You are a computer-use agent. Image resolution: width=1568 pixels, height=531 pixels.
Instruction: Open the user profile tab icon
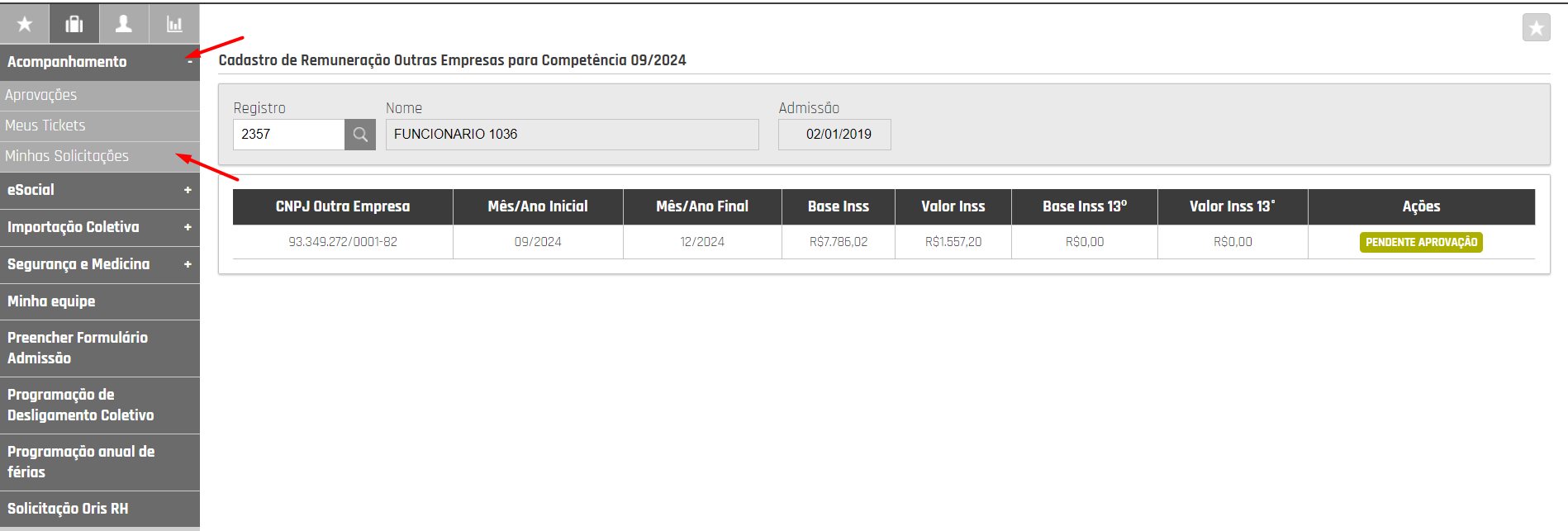coord(124,24)
